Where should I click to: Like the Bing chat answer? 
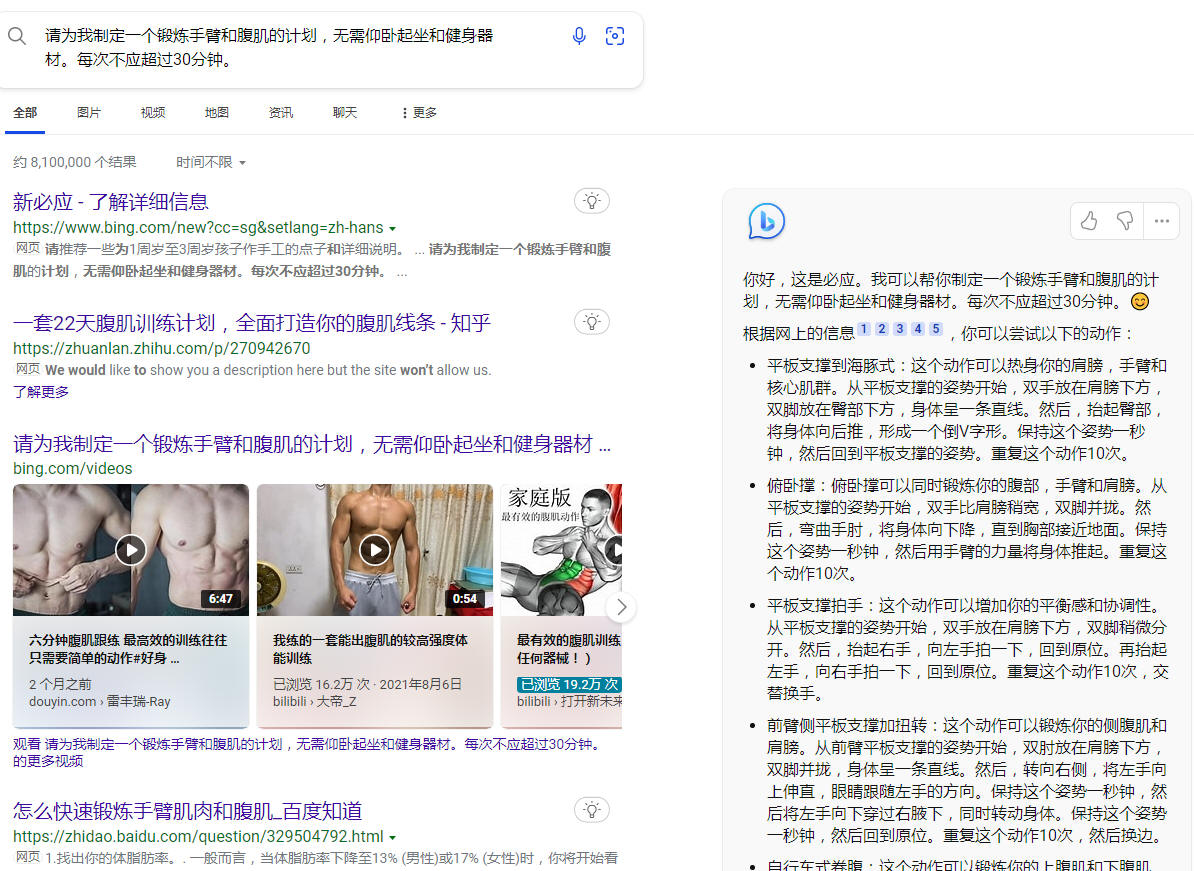[1089, 221]
